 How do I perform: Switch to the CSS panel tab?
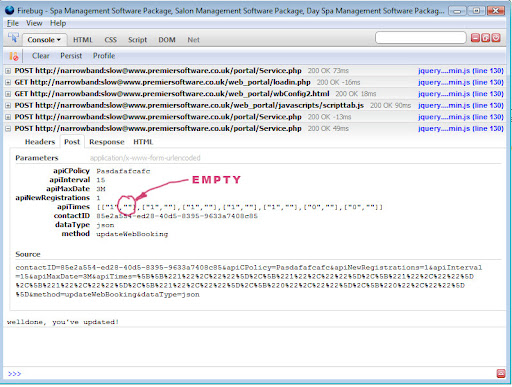tap(110, 40)
